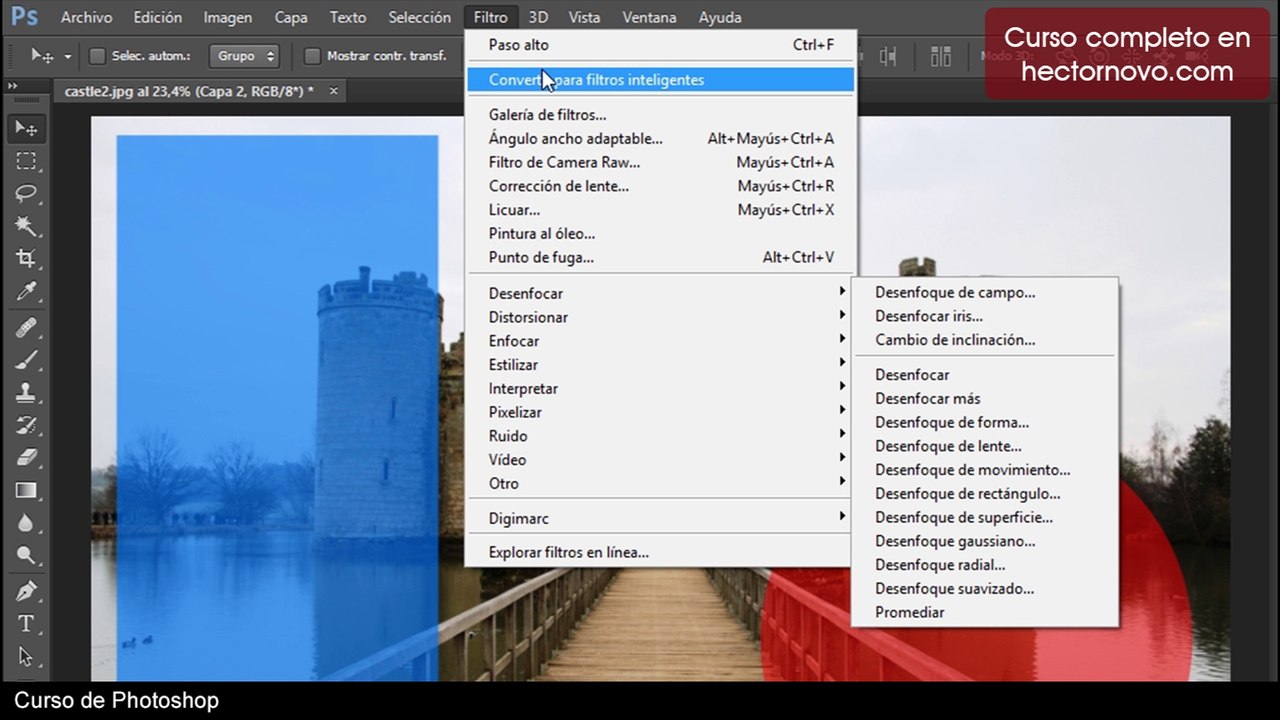Expand the Otro submenu
This screenshot has height=720, width=1280.
coord(660,483)
